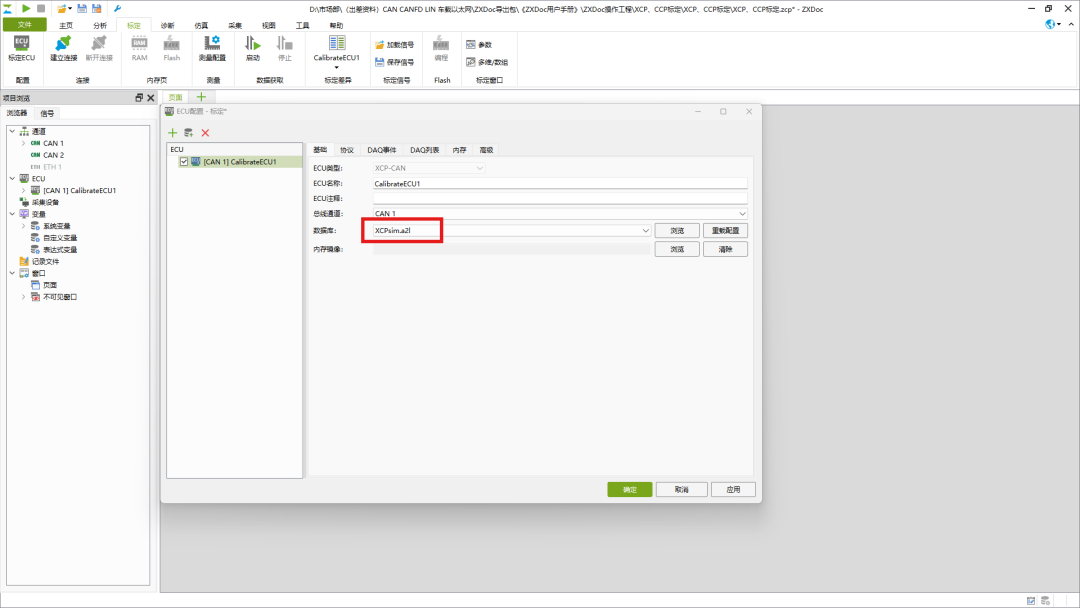Click the database status bar icon
1080x608 pixels.
(1046, 600)
